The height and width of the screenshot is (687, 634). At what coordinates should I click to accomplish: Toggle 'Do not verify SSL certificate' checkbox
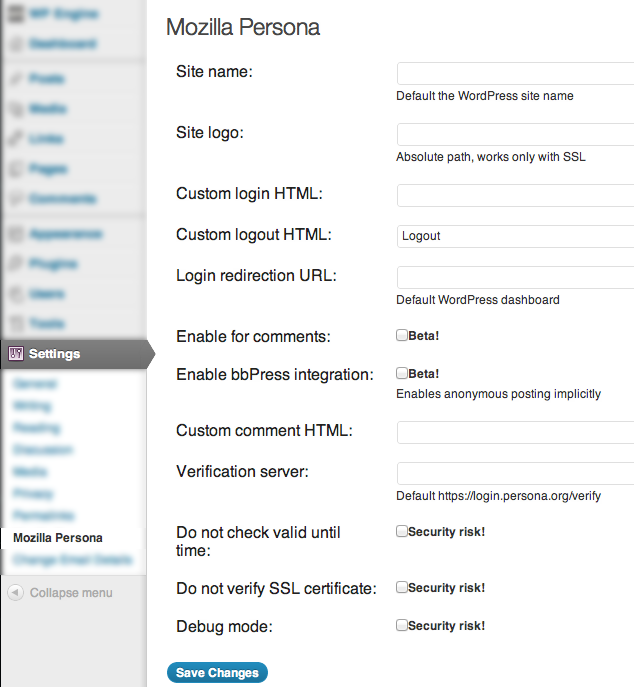click(402, 587)
